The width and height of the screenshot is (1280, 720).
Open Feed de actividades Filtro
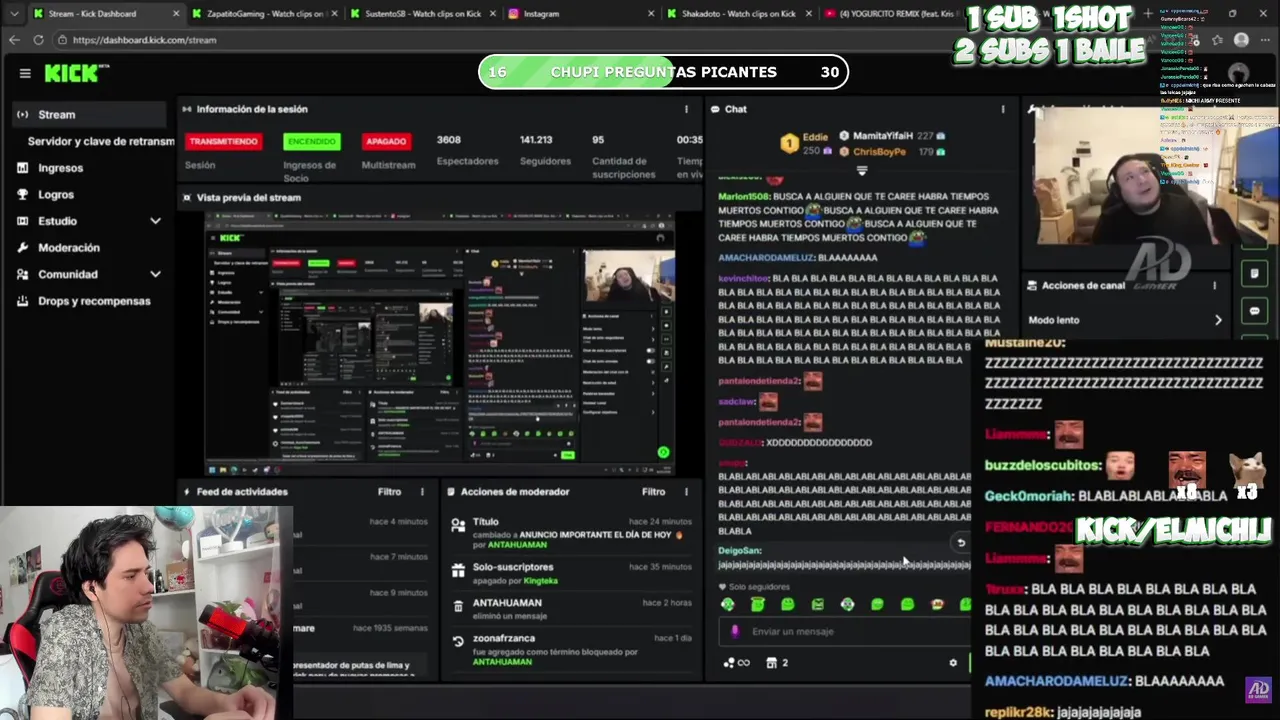click(389, 491)
